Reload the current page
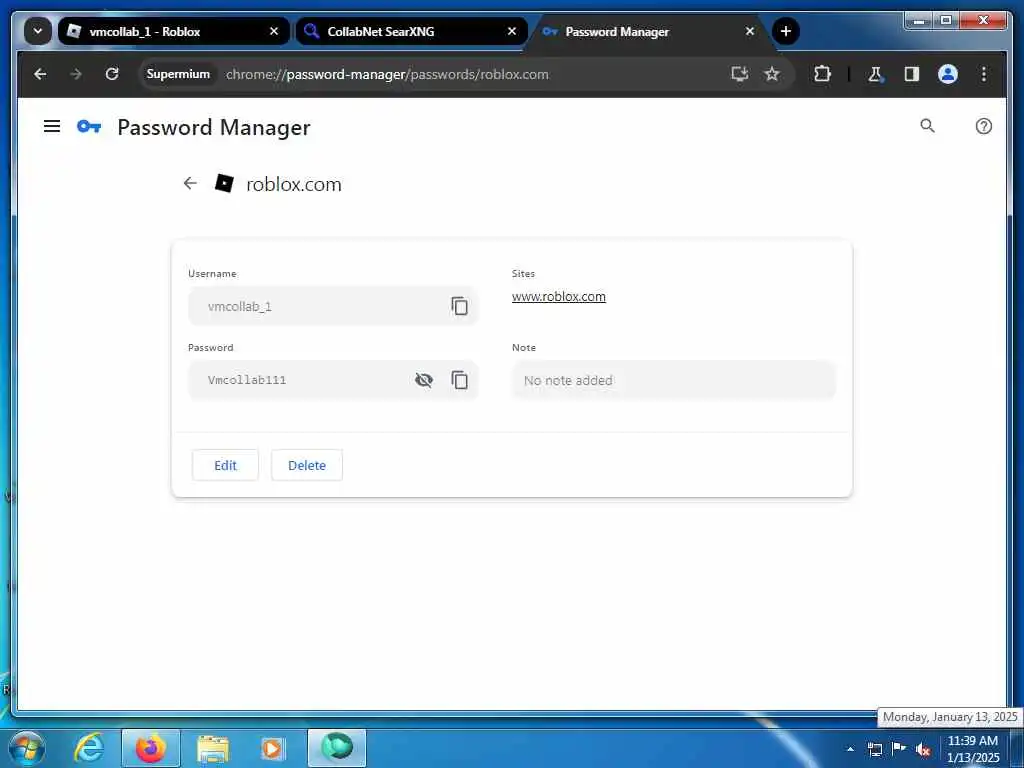 click(x=112, y=74)
